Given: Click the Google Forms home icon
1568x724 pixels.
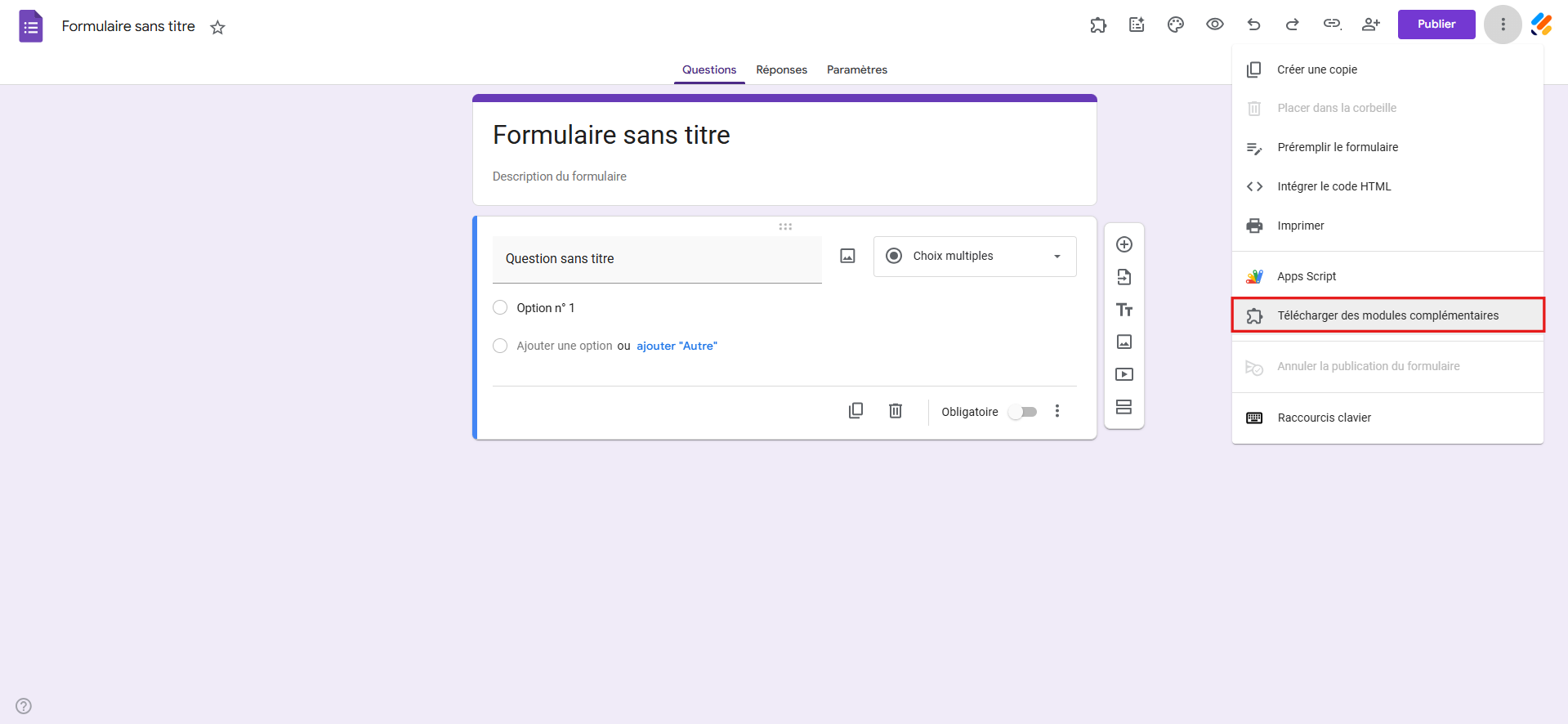Looking at the screenshot, I should [x=30, y=26].
